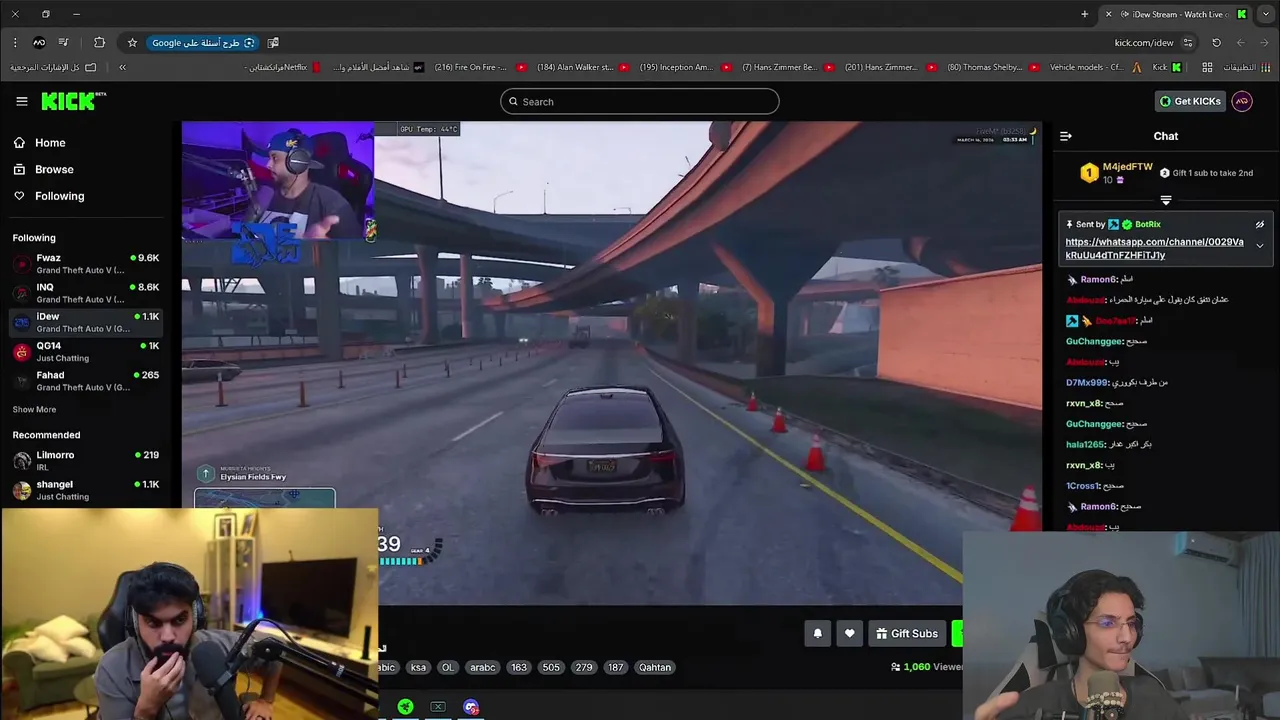Open the tab grid icon in bookmarks bar
This screenshot has width=1280, height=720.
(x=1207, y=67)
